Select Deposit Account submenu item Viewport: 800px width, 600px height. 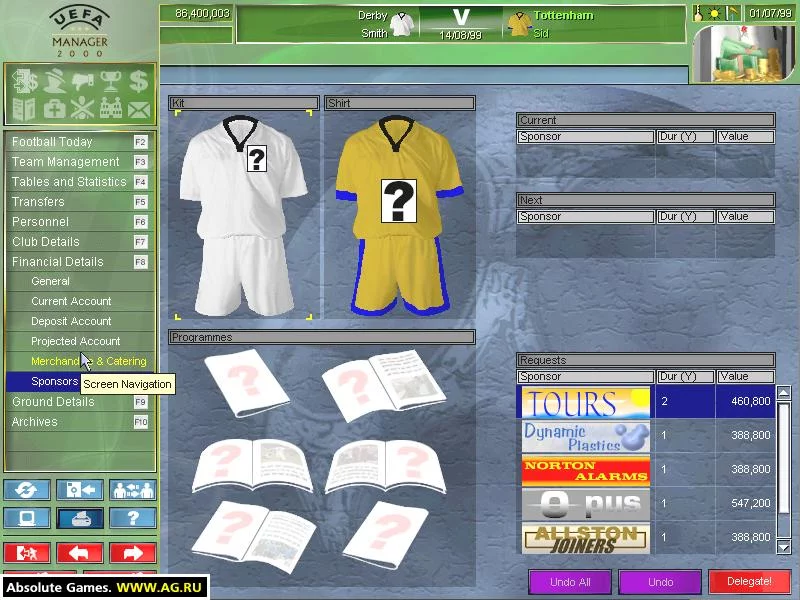[x=80, y=321]
